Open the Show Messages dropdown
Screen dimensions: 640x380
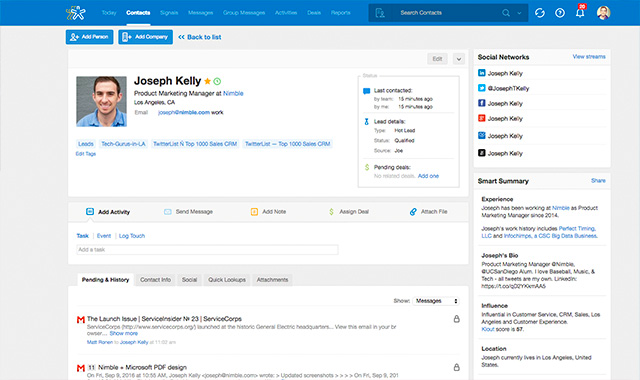(x=436, y=301)
